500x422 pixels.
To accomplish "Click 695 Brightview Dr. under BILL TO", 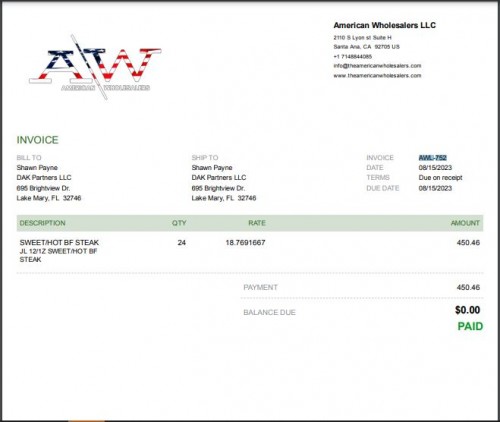I will point(43,188).
